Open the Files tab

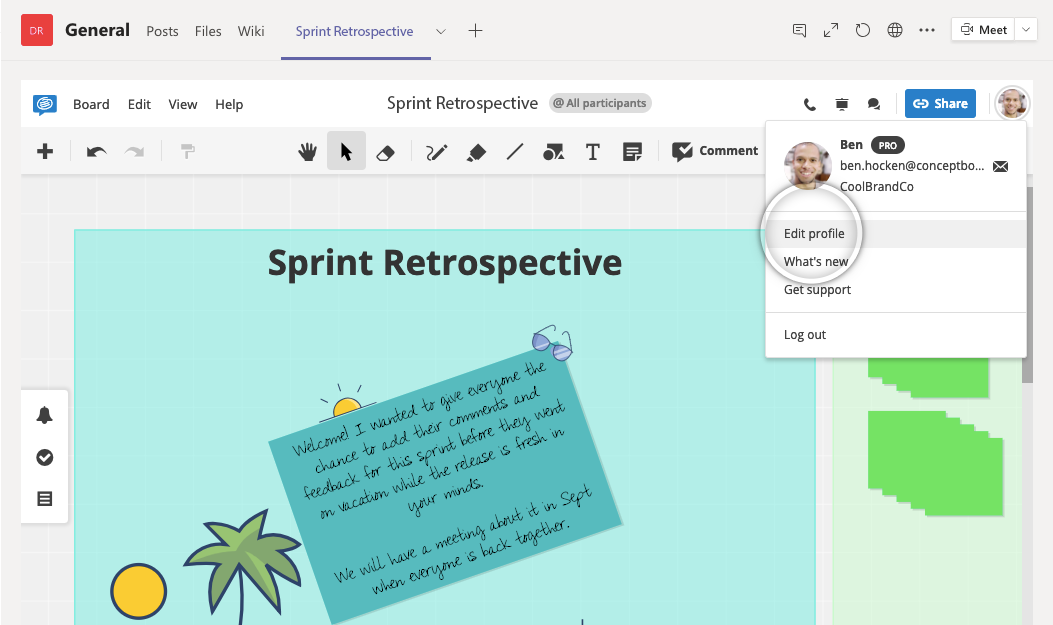click(x=208, y=31)
